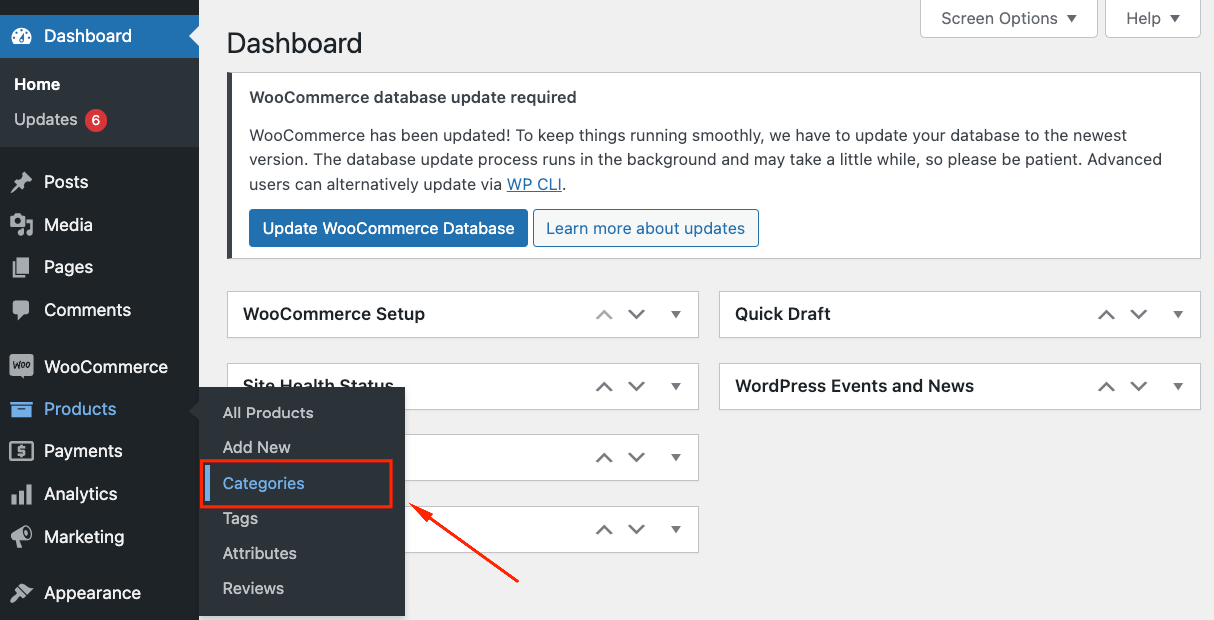
Task: Click the Posts pushpin icon
Action: pos(22,182)
